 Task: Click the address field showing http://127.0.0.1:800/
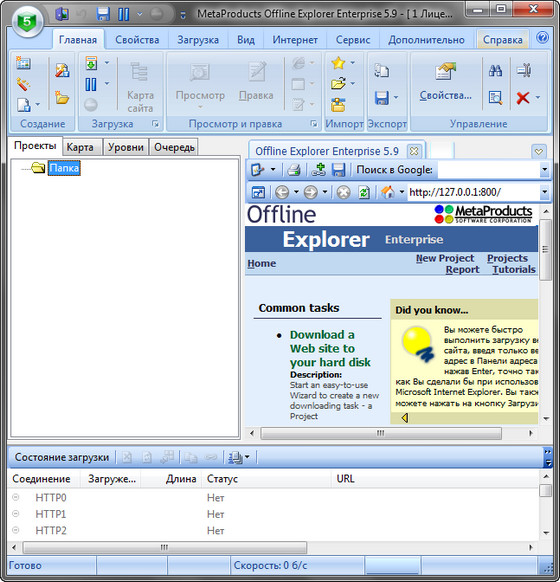coord(474,192)
